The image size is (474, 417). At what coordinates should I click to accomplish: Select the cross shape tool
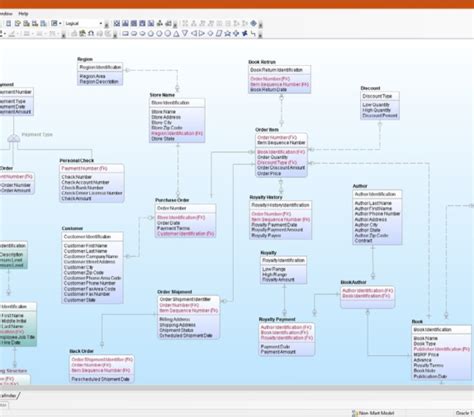(236, 33)
